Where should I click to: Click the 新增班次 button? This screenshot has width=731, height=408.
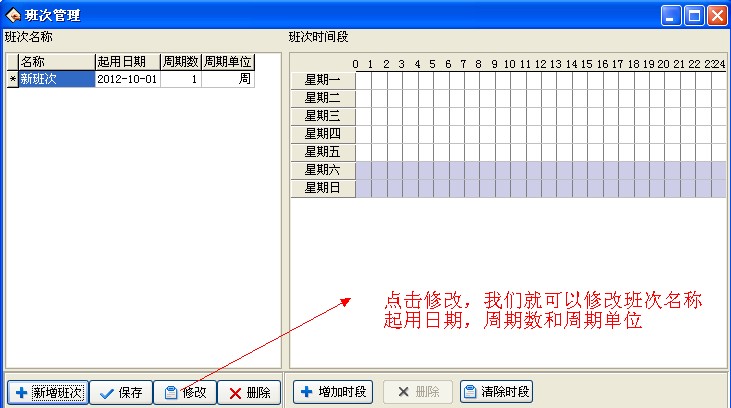tap(48, 392)
